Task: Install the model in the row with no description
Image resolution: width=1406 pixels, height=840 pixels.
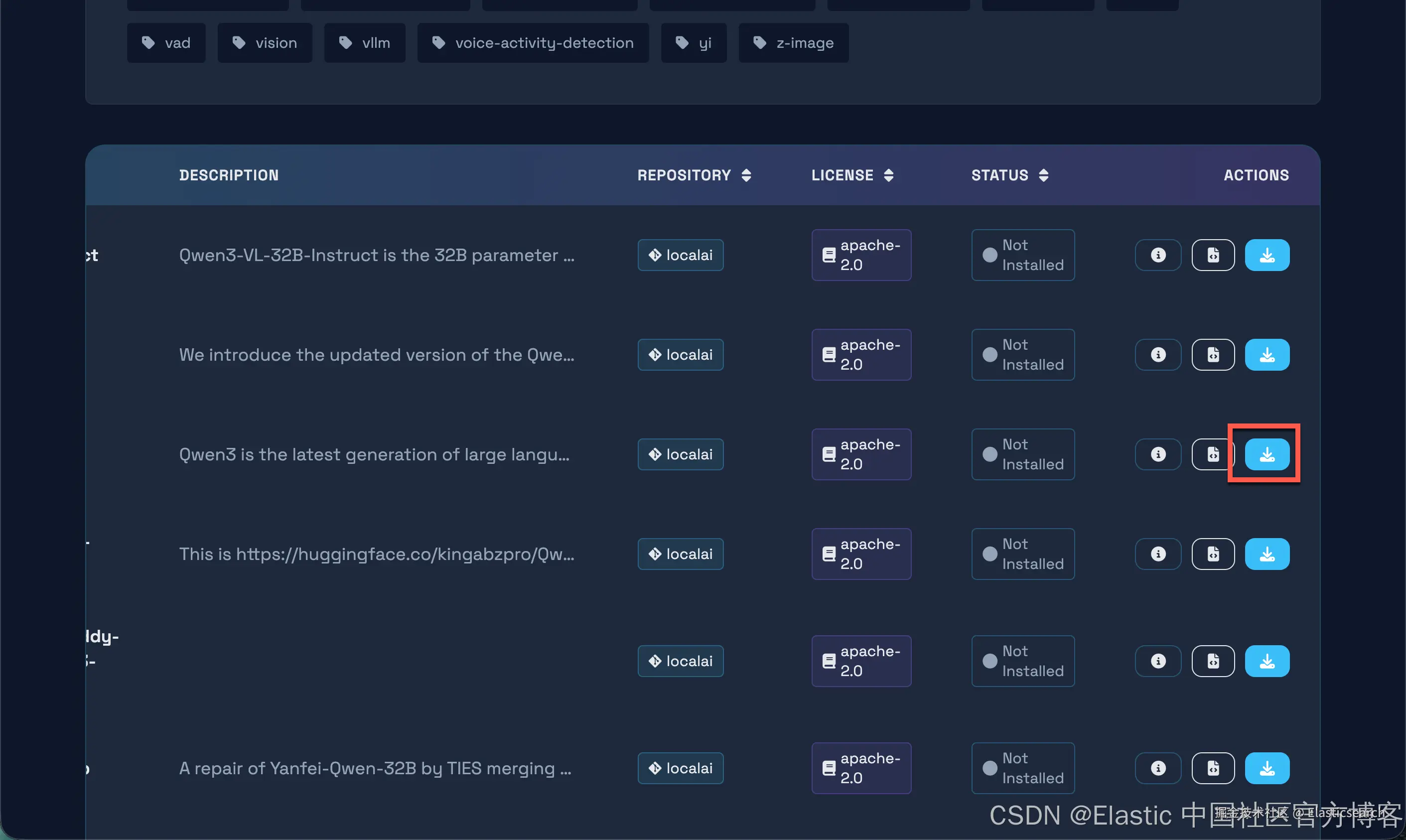Action: point(1267,661)
